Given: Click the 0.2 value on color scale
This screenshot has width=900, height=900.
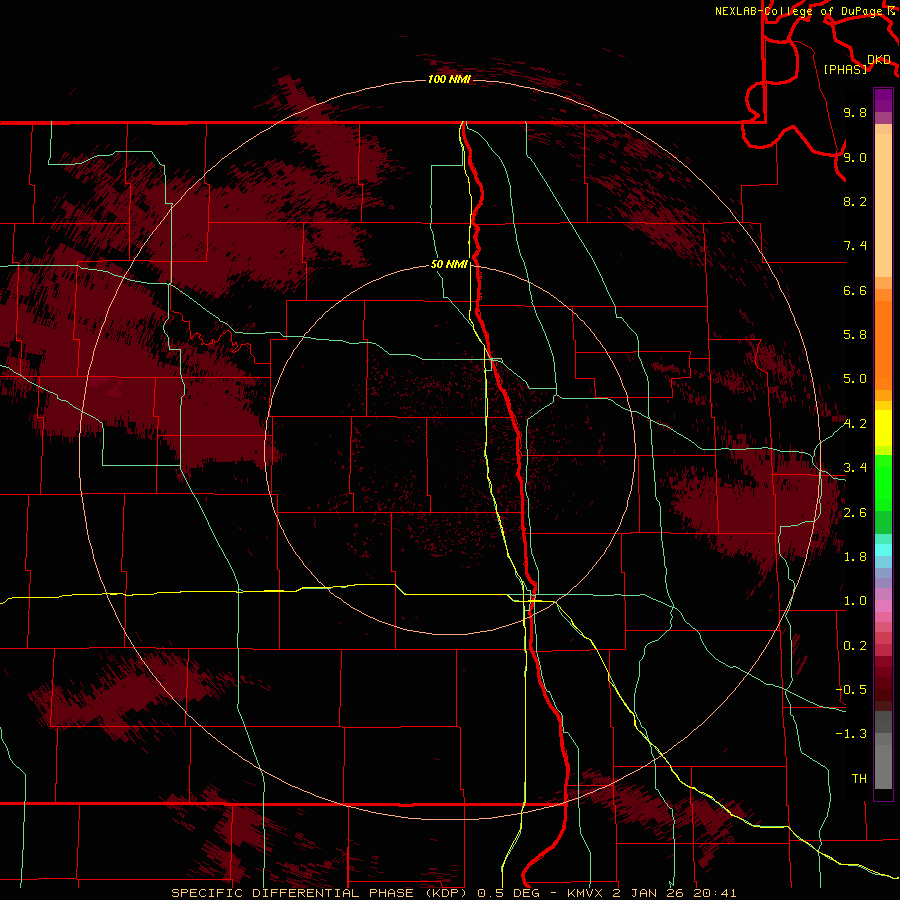Looking at the screenshot, I should [x=855, y=646].
